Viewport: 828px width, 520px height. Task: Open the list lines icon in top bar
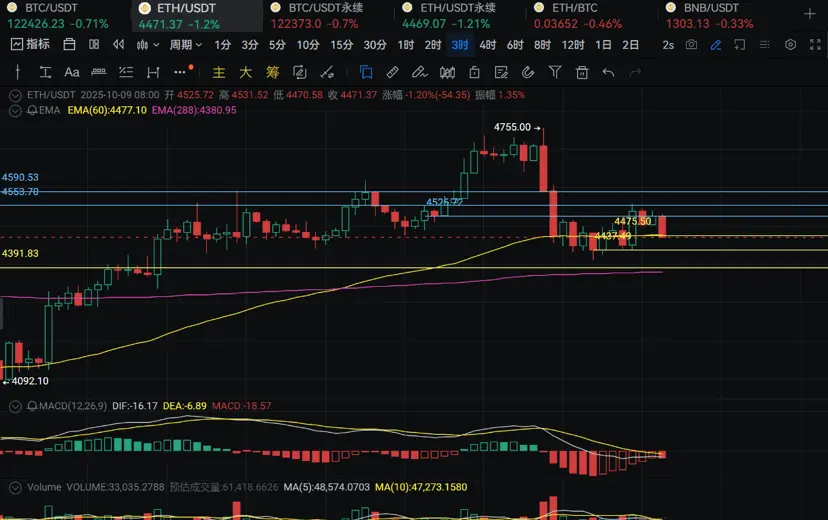(x=765, y=45)
